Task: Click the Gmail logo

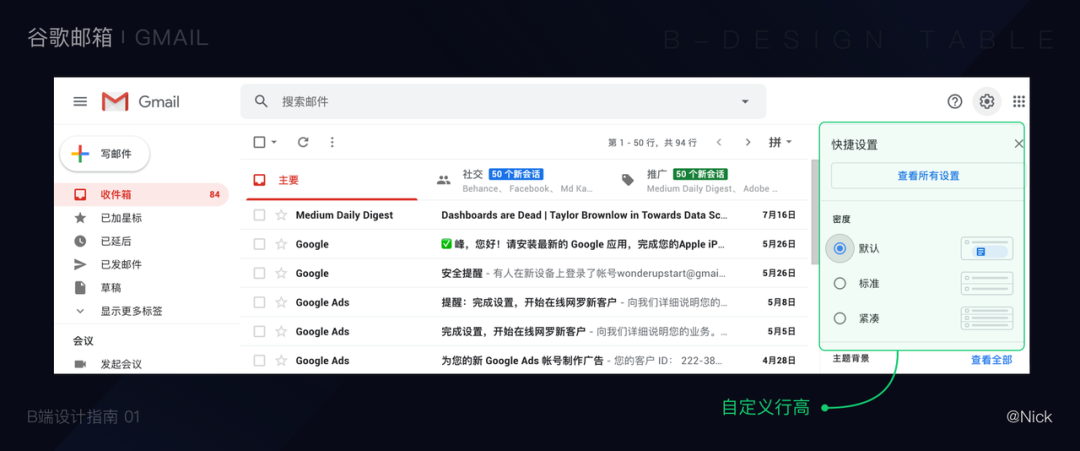Action: pyautogui.click(x=141, y=102)
